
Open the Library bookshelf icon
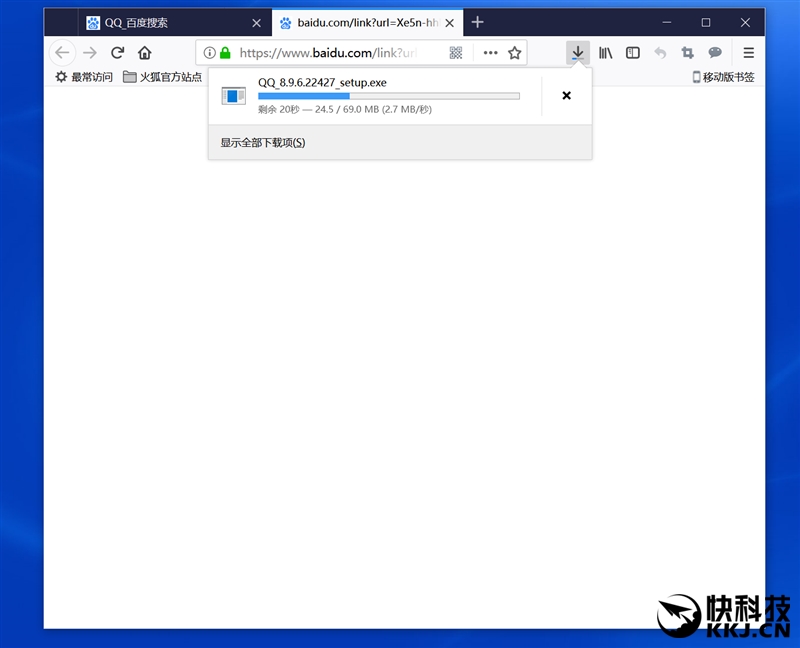[x=606, y=53]
